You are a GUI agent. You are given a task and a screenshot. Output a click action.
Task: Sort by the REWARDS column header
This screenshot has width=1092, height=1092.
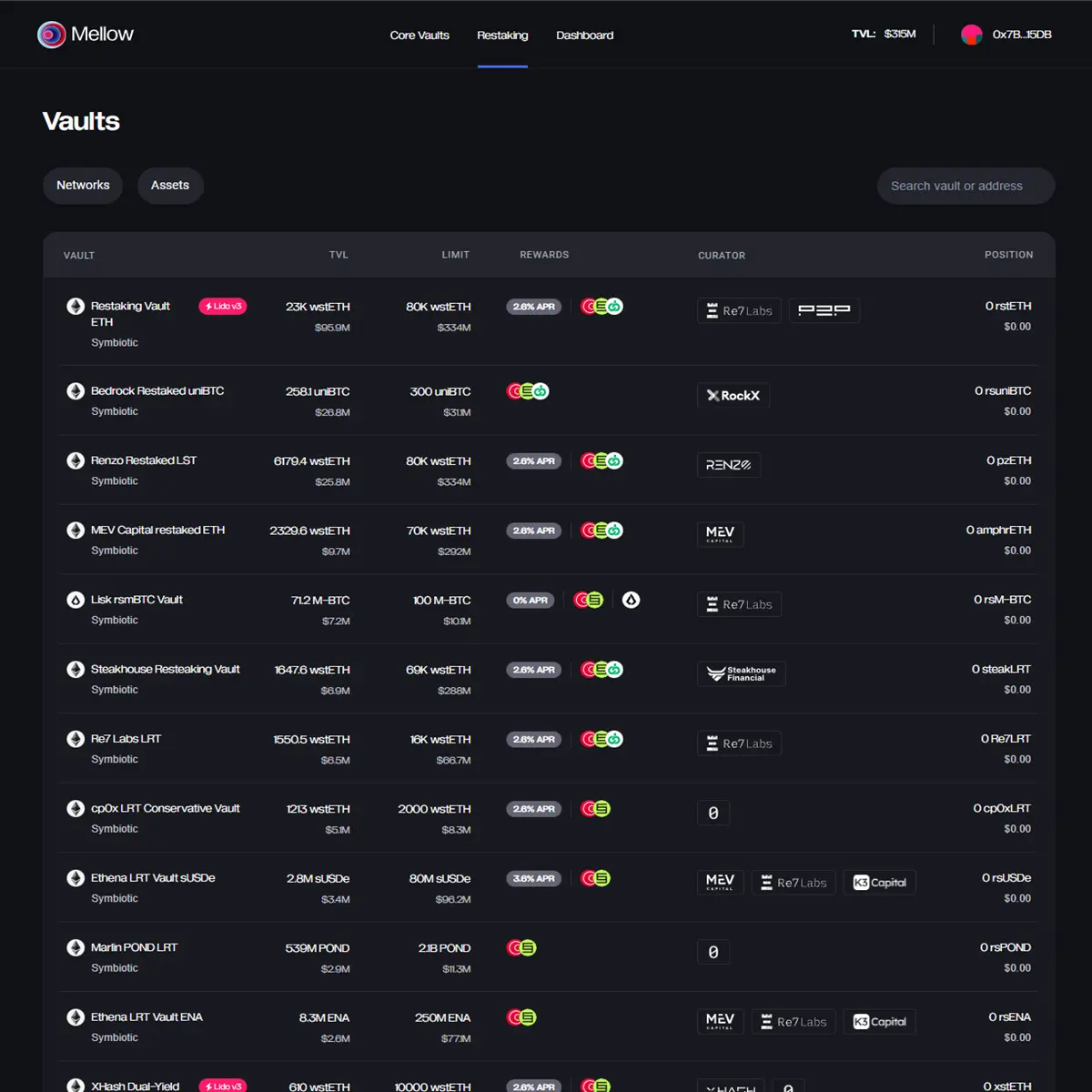pyautogui.click(x=544, y=256)
